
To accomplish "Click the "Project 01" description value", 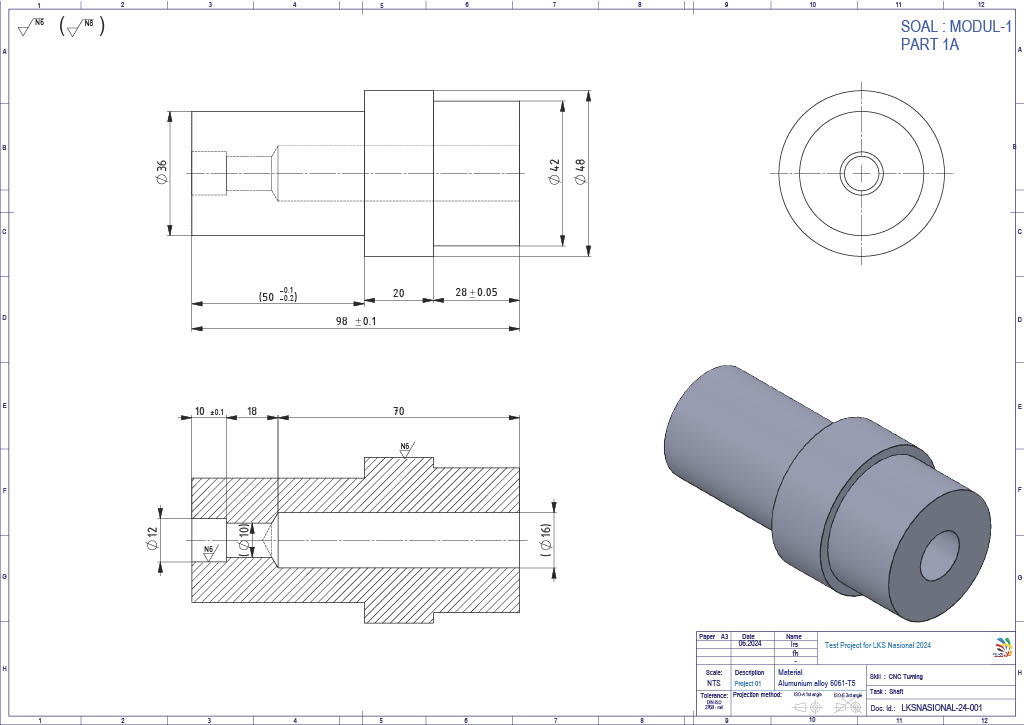I will [748, 683].
